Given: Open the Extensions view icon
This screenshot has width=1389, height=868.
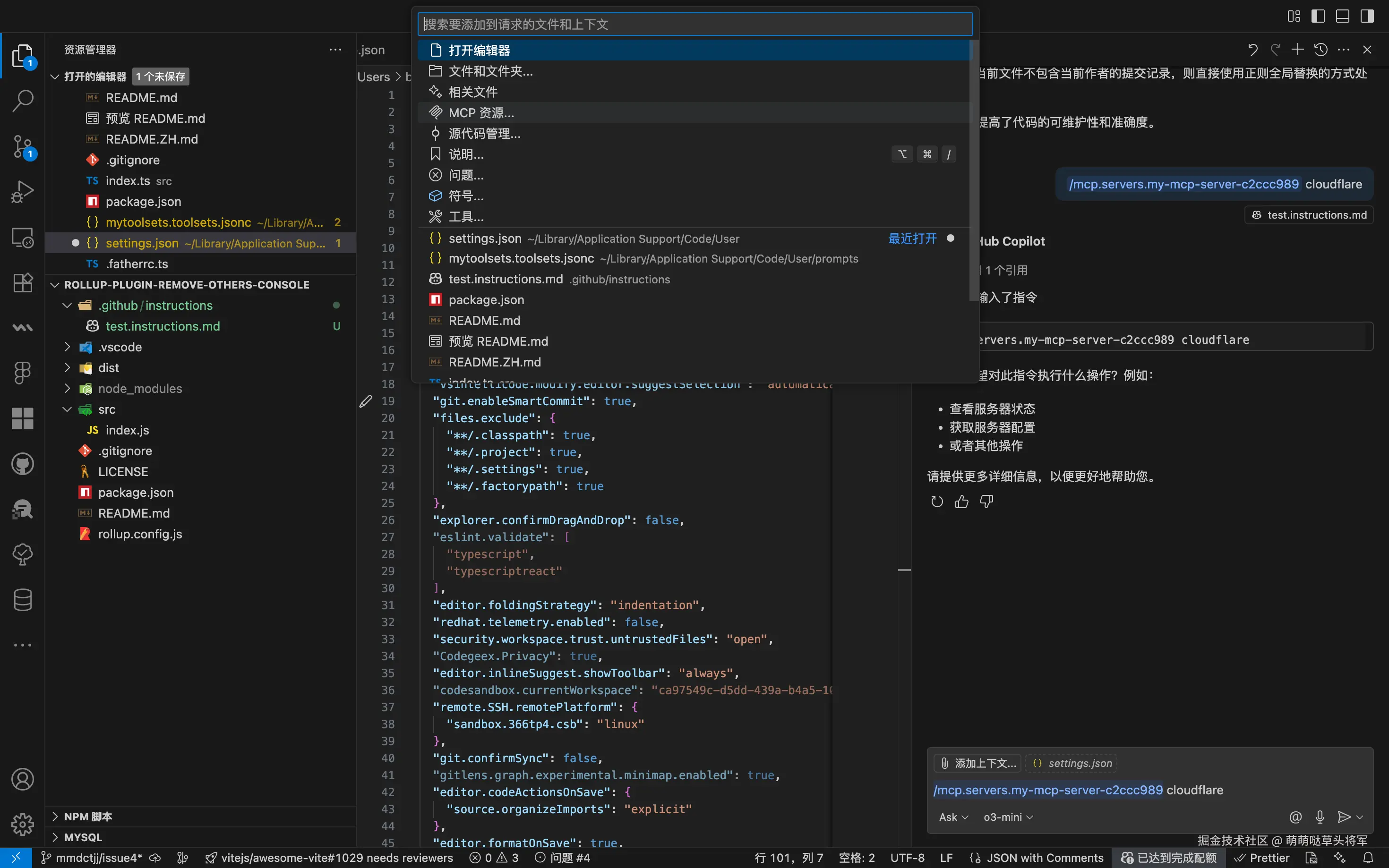Looking at the screenshot, I should [23, 282].
